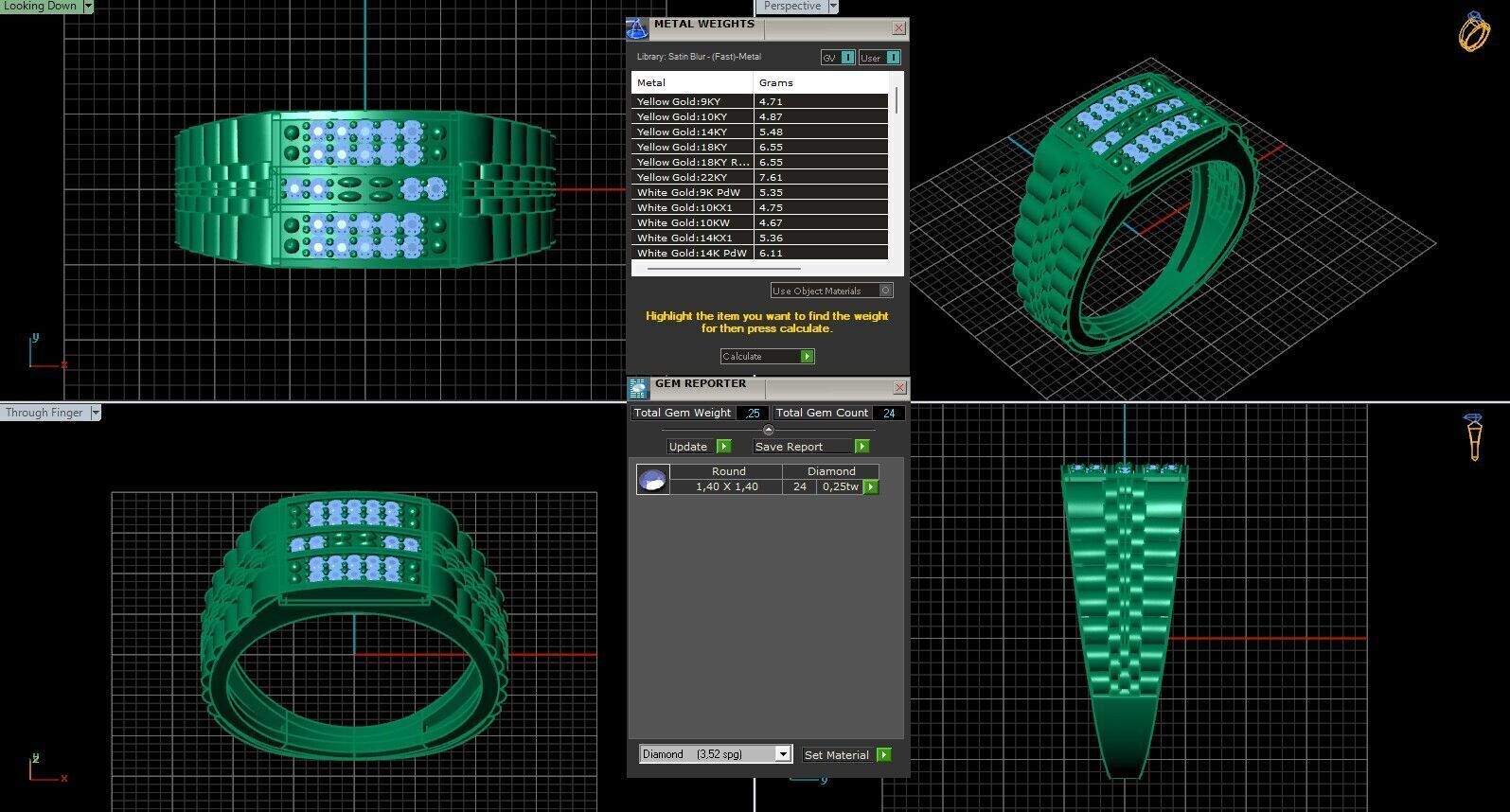Click the Set Material button

[838, 755]
